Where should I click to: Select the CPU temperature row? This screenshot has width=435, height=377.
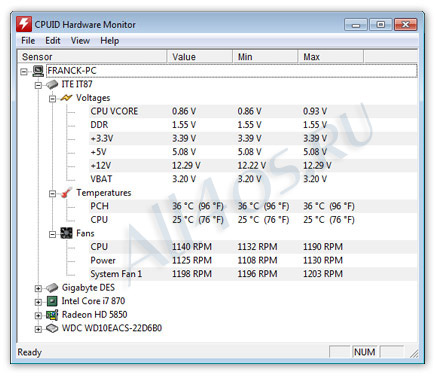253,220
